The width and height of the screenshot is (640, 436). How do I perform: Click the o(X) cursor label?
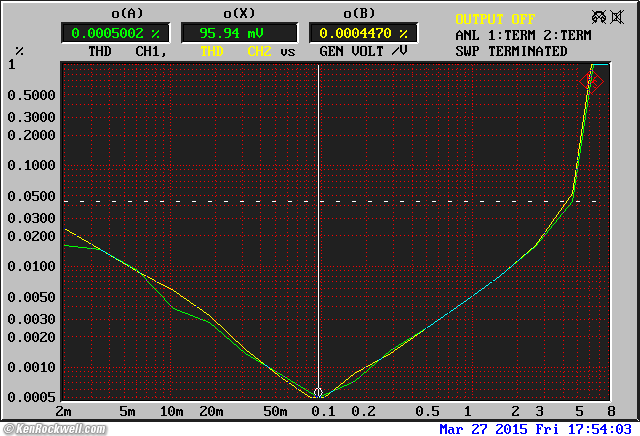[x=239, y=14]
